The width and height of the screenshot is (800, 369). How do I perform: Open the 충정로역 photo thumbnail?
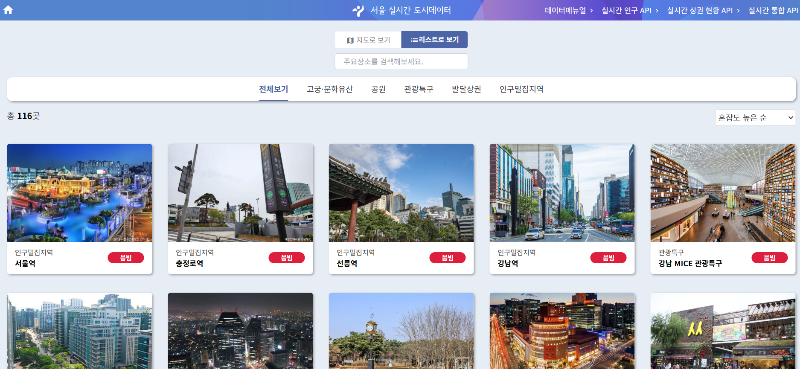tap(240, 193)
